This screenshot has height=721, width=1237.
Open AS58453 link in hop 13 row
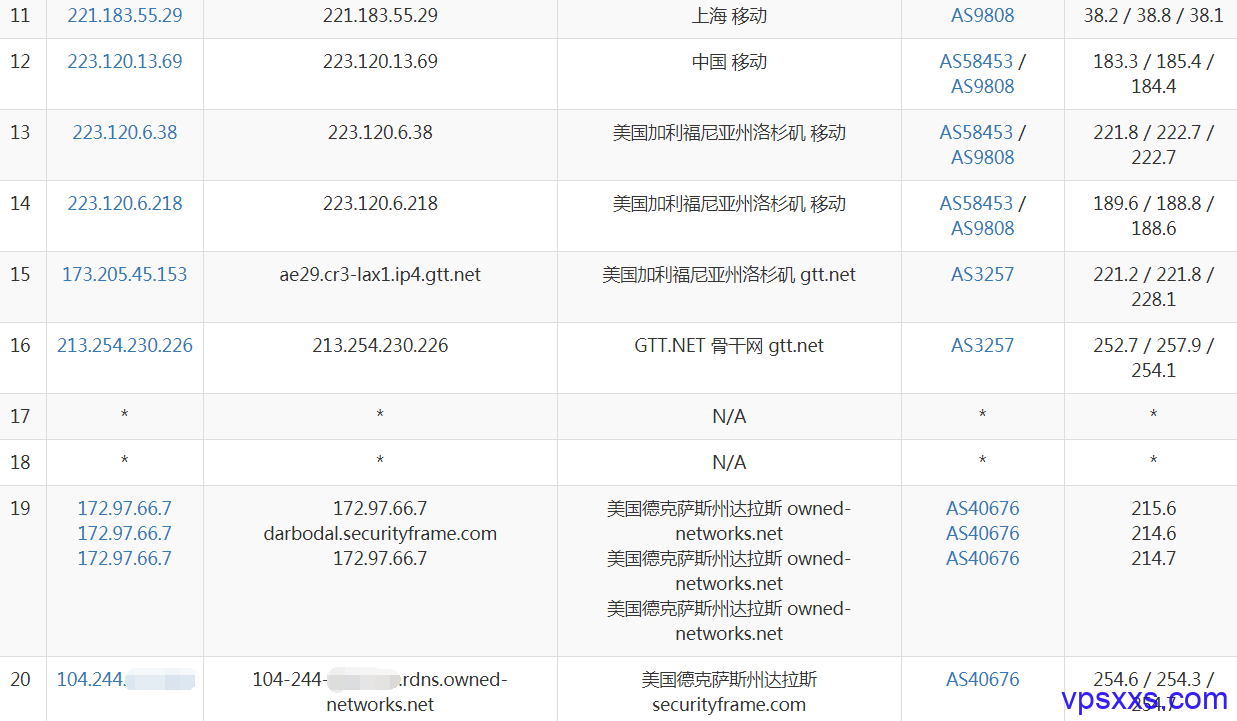click(x=976, y=132)
